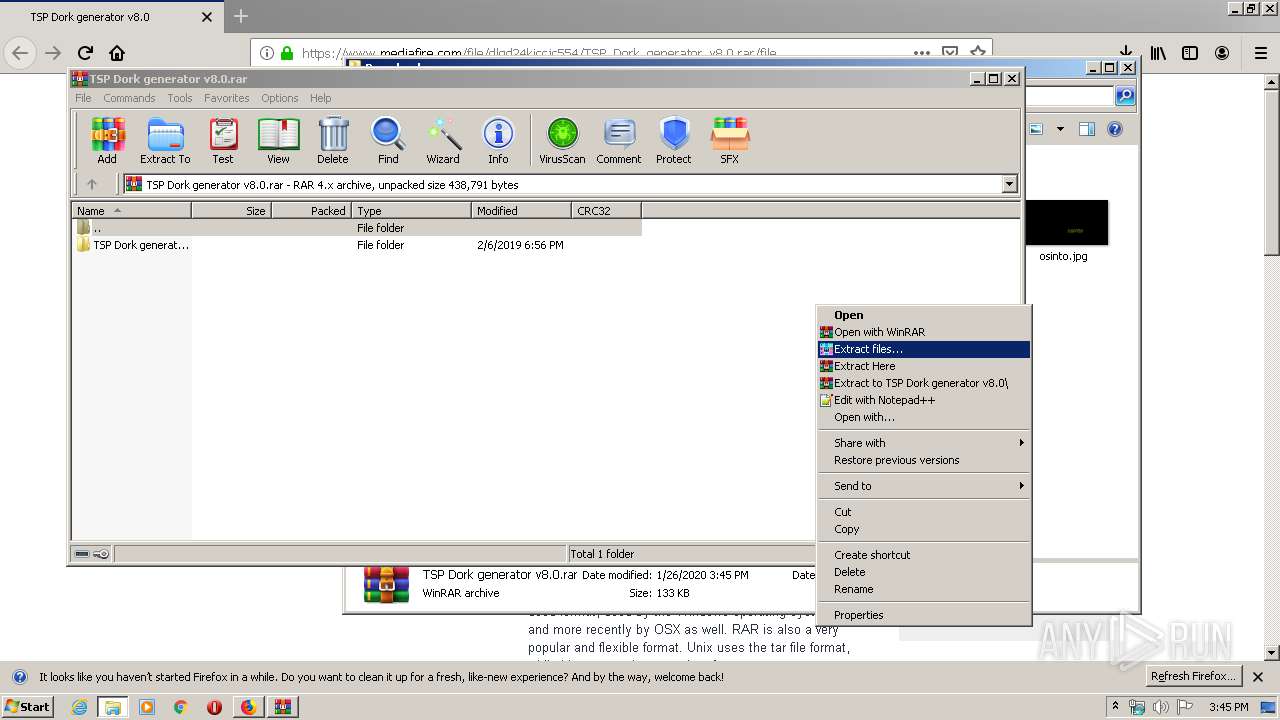This screenshot has width=1280, height=720.
Task: Select the parent folder '..' row
Action: [x=357, y=228]
